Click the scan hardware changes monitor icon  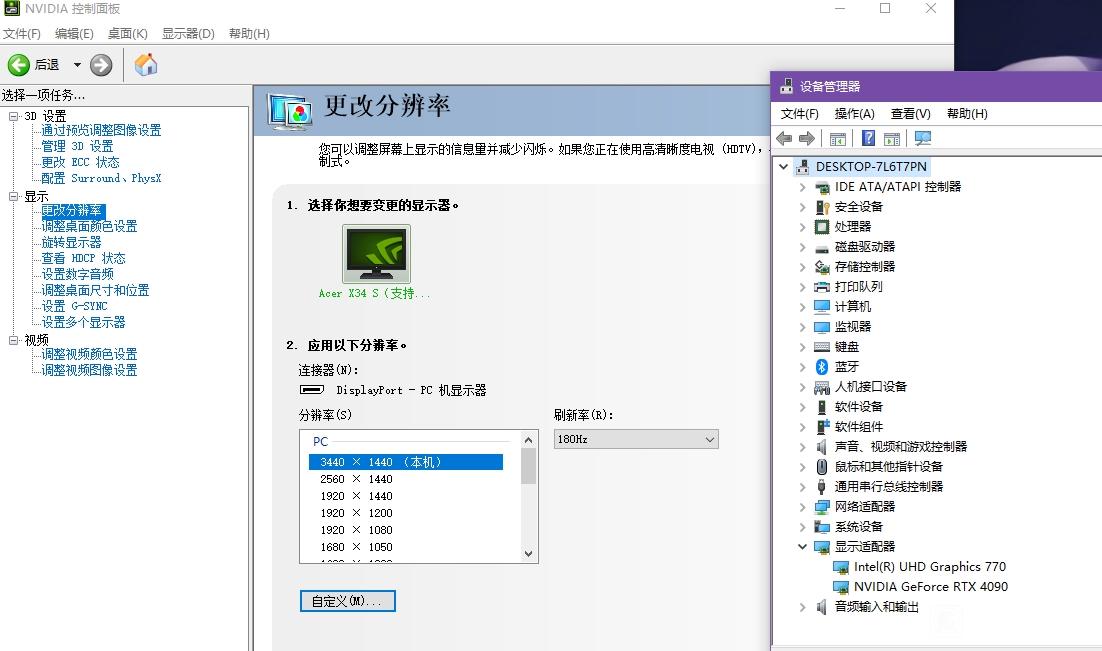click(923, 138)
